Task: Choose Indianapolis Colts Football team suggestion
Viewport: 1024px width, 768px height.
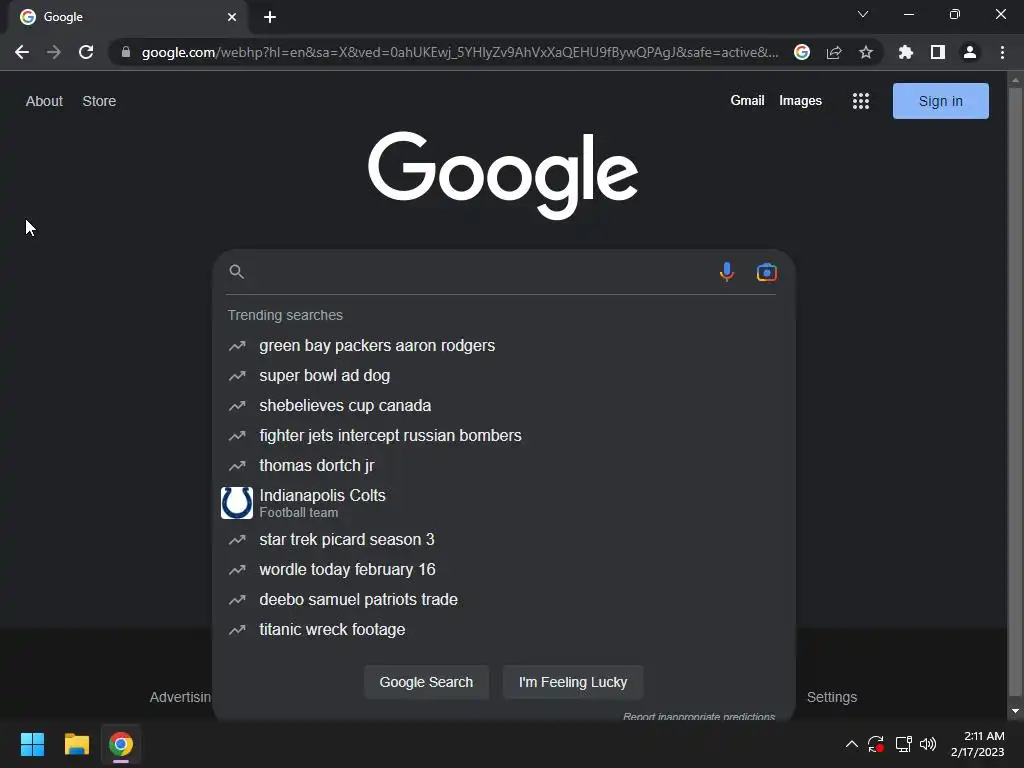Action: tap(504, 503)
